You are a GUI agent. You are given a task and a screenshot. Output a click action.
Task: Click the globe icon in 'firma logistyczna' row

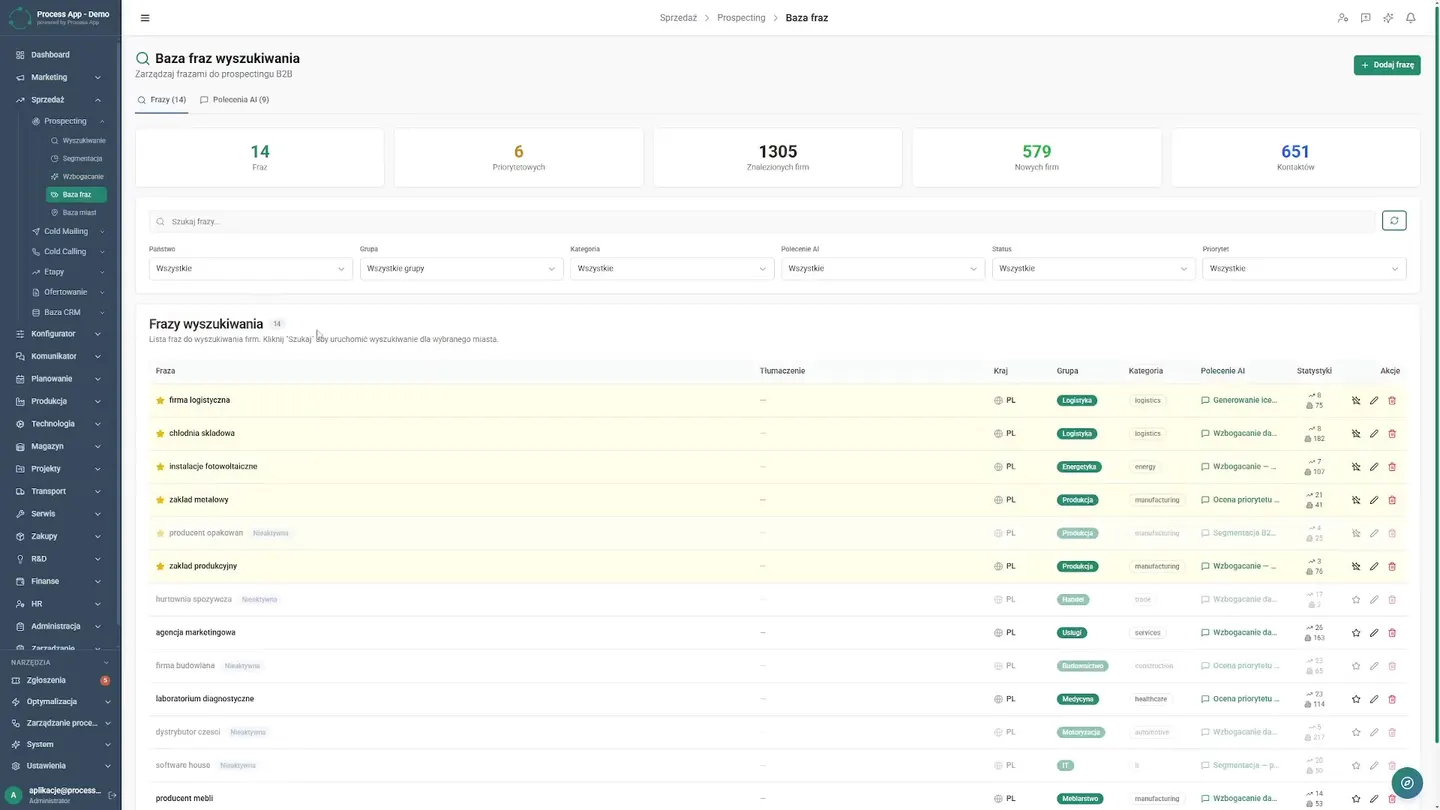(x=998, y=400)
